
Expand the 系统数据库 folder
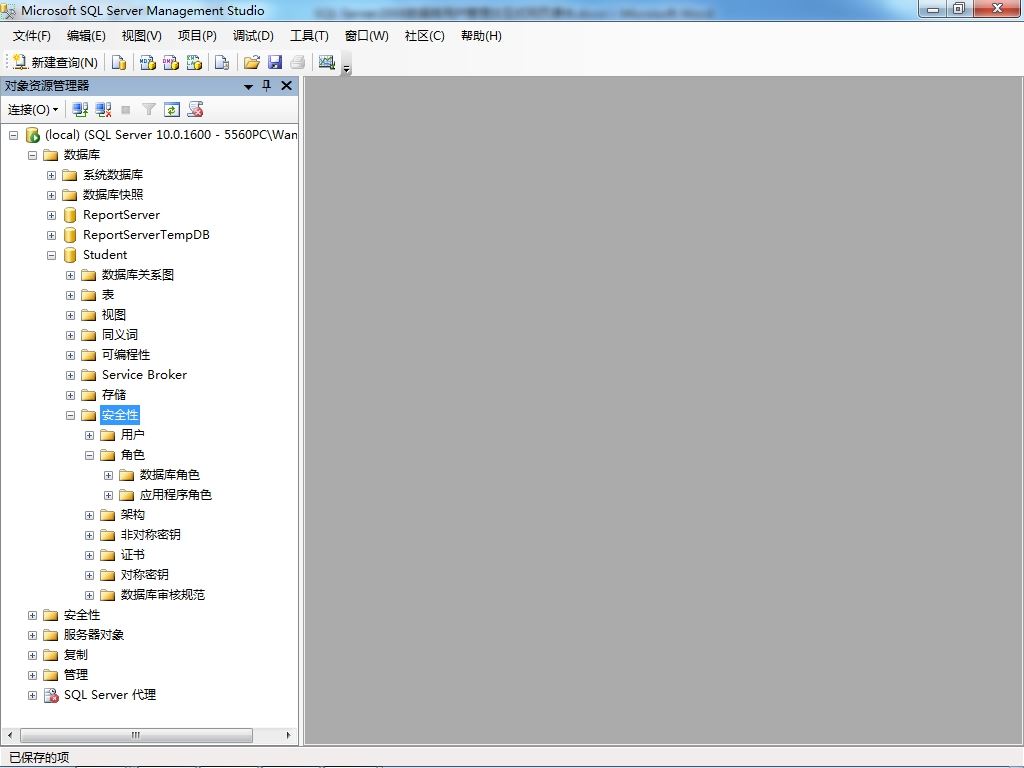coord(51,176)
